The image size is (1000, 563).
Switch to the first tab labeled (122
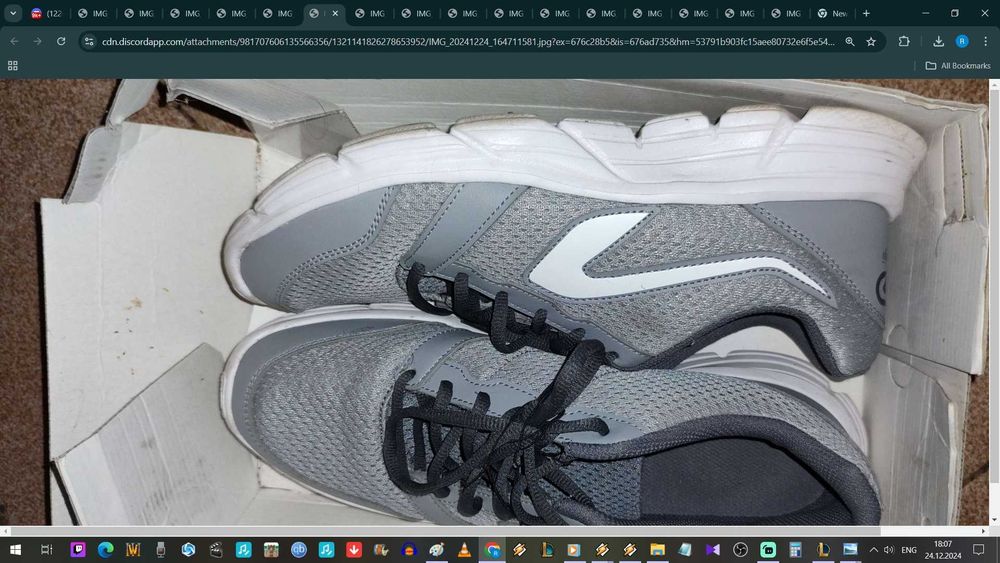click(47, 13)
